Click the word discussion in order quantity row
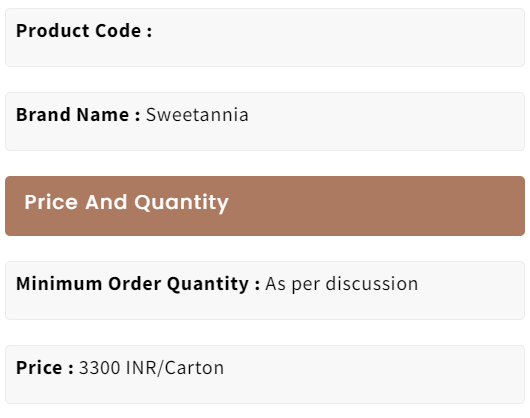The image size is (530, 418). point(372,283)
